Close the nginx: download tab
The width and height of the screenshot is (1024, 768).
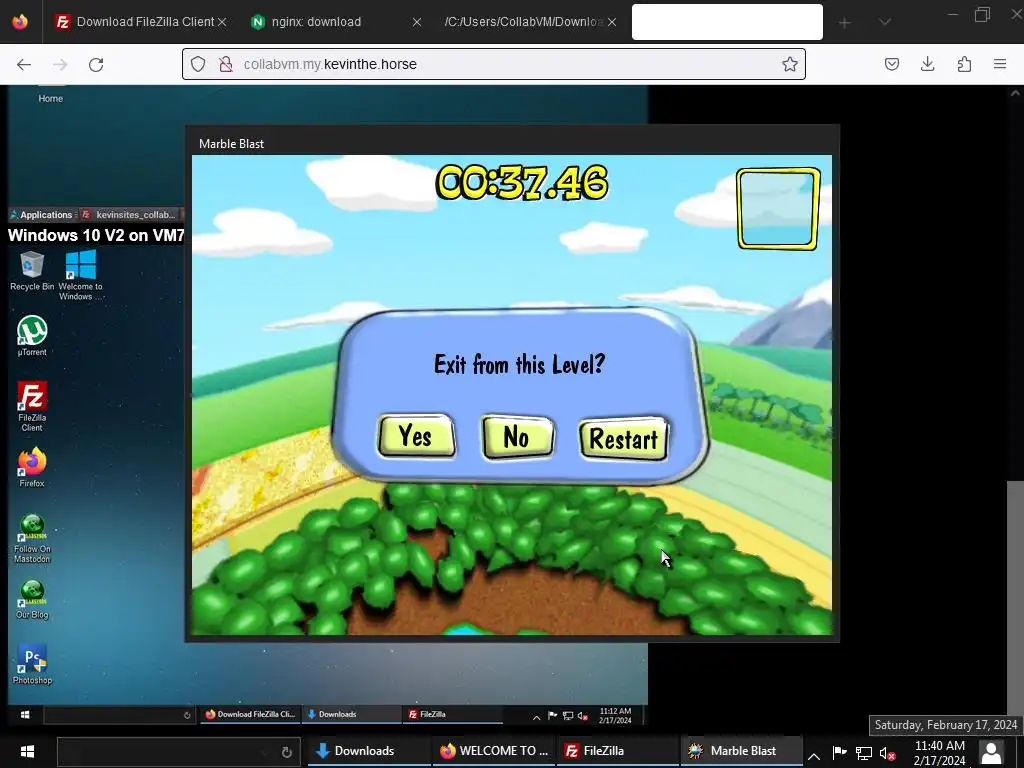(417, 22)
